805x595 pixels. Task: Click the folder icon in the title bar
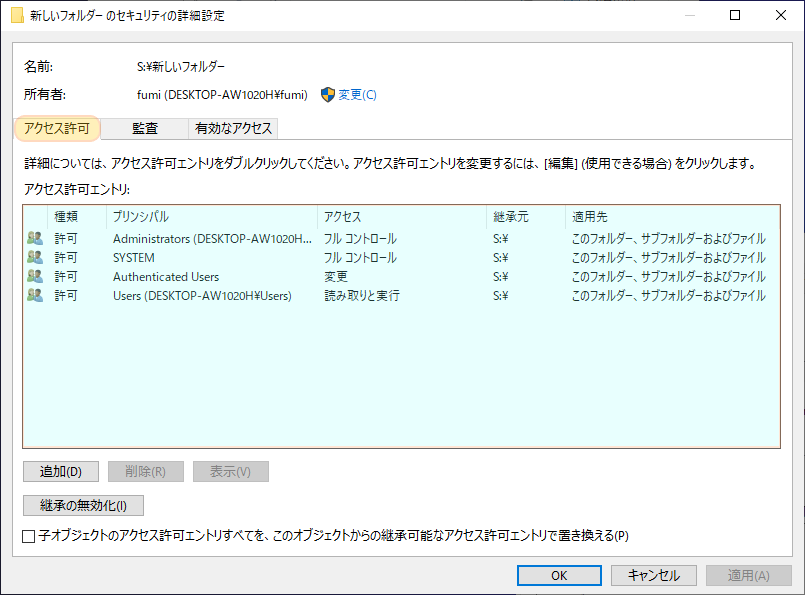(x=17, y=15)
